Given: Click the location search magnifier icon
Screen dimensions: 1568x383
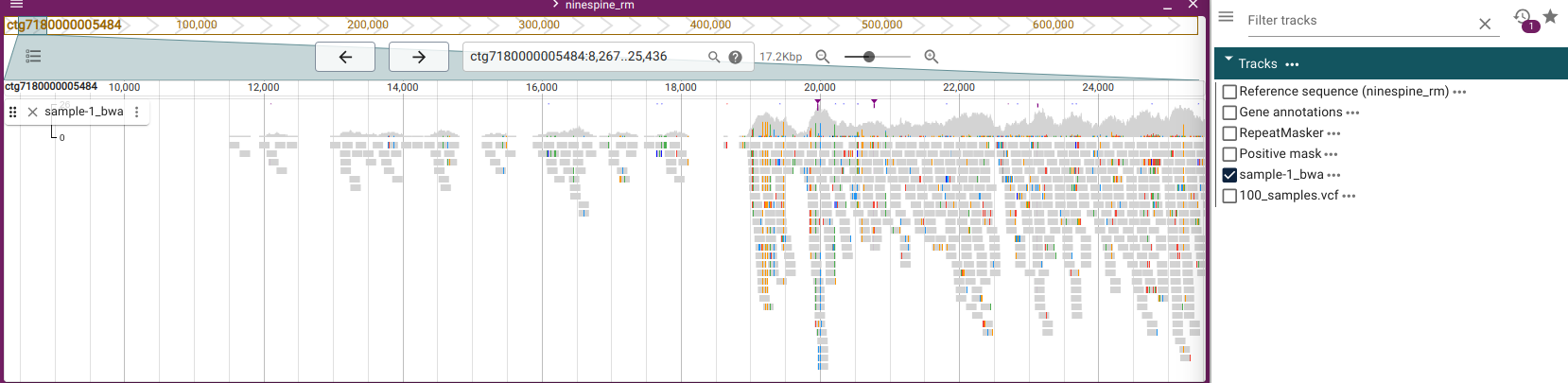Looking at the screenshot, I should pyautogui.click(x=714, y=57).
